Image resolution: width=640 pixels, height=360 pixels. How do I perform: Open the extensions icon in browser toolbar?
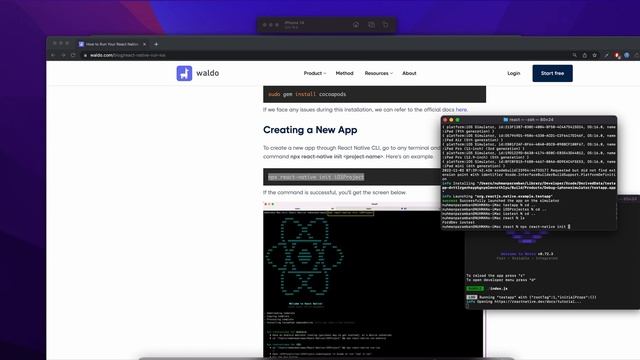(x=606, y=55)
